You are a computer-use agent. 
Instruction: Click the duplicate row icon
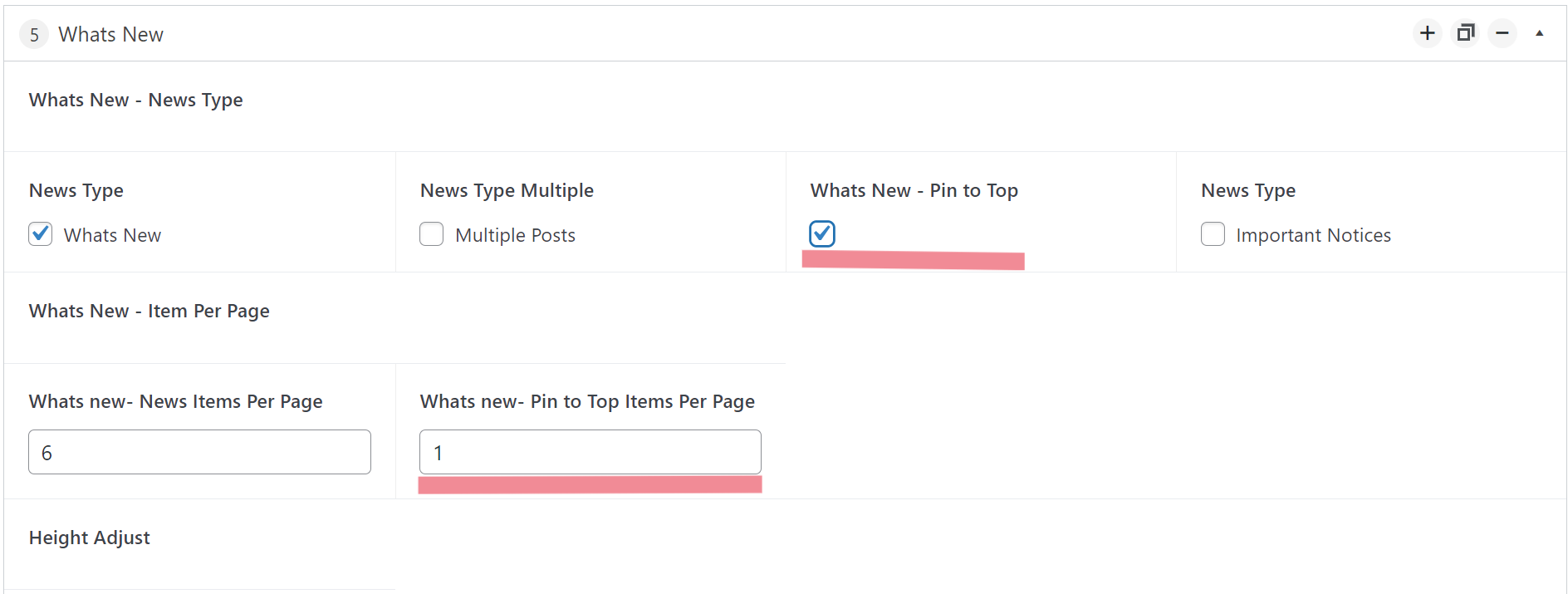pos(1465,33)
